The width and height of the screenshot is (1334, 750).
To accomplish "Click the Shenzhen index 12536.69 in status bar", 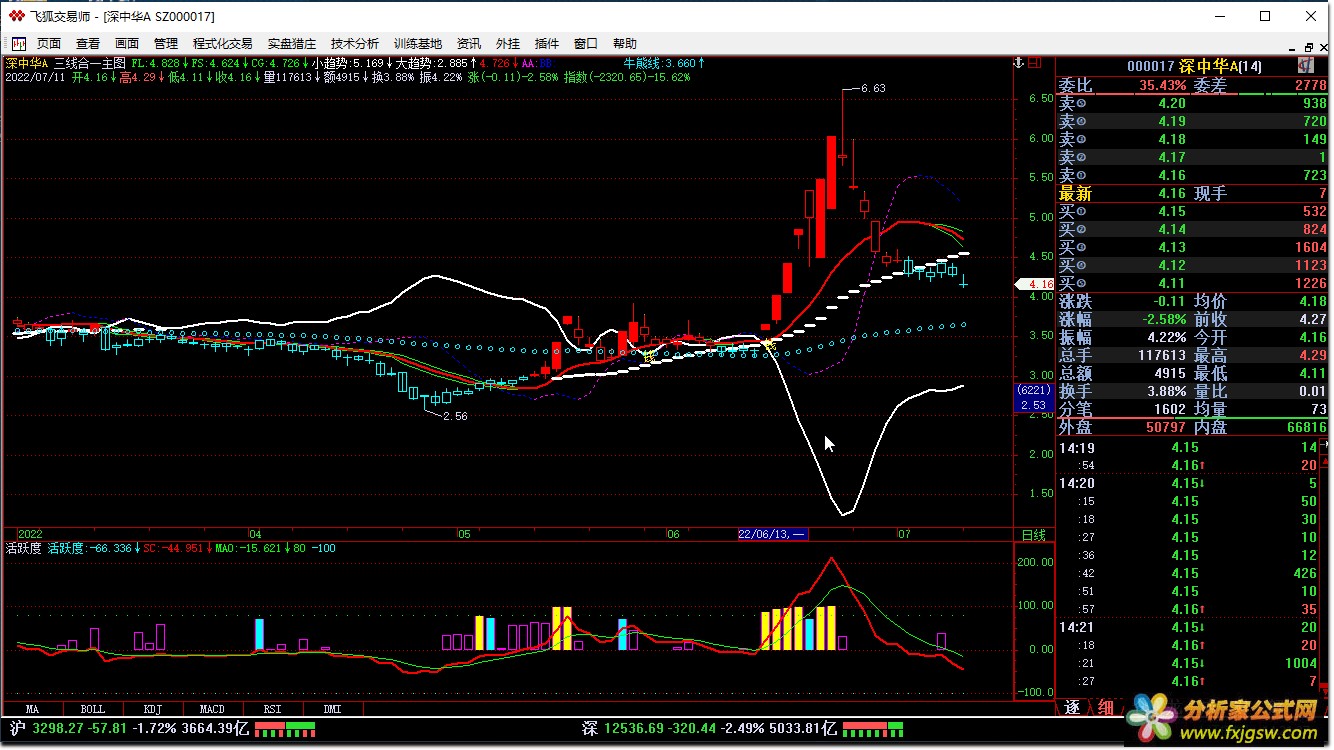I will pos(636,728).
